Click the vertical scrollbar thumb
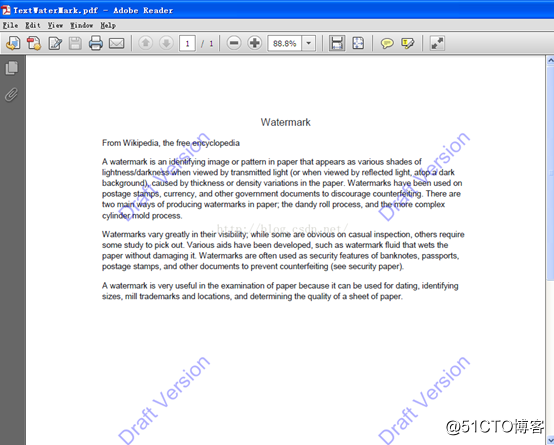554x445 pixels. [x=550, y=173]
